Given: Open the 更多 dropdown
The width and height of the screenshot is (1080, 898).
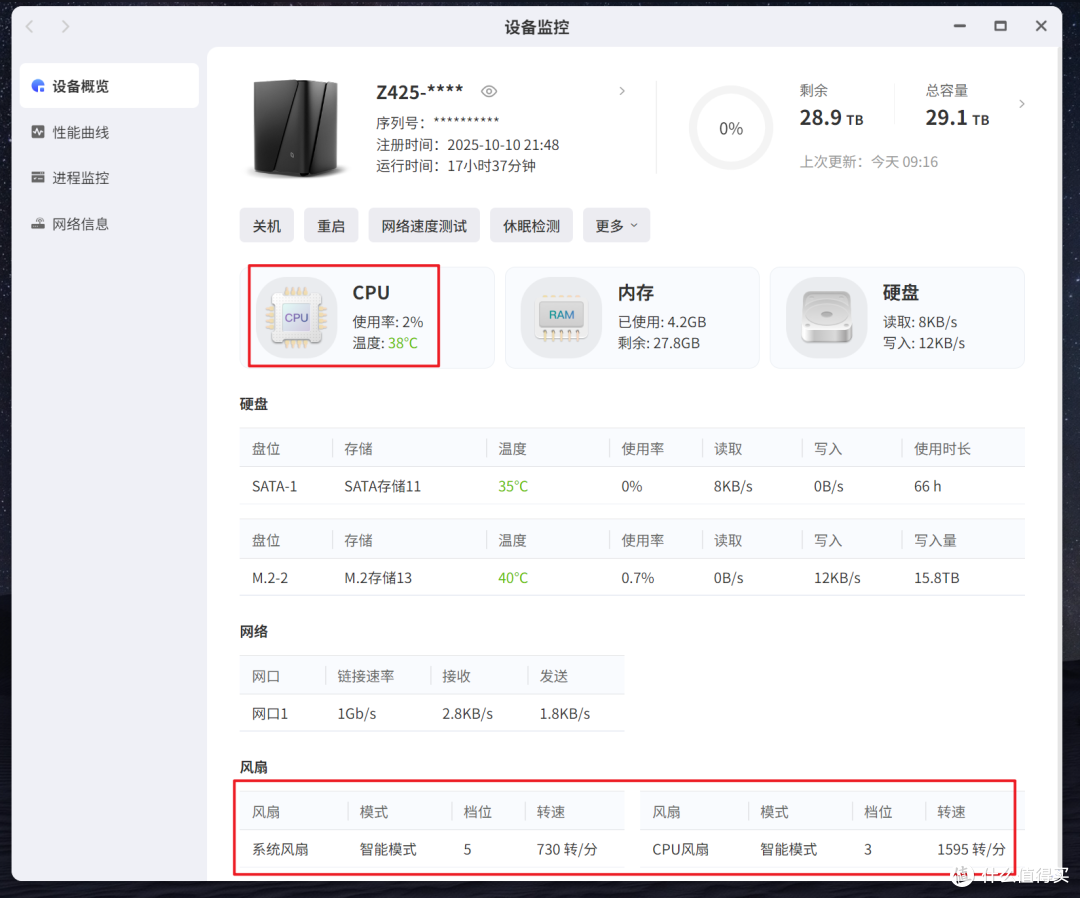Looking at the screenshot, I should [616, 226].
